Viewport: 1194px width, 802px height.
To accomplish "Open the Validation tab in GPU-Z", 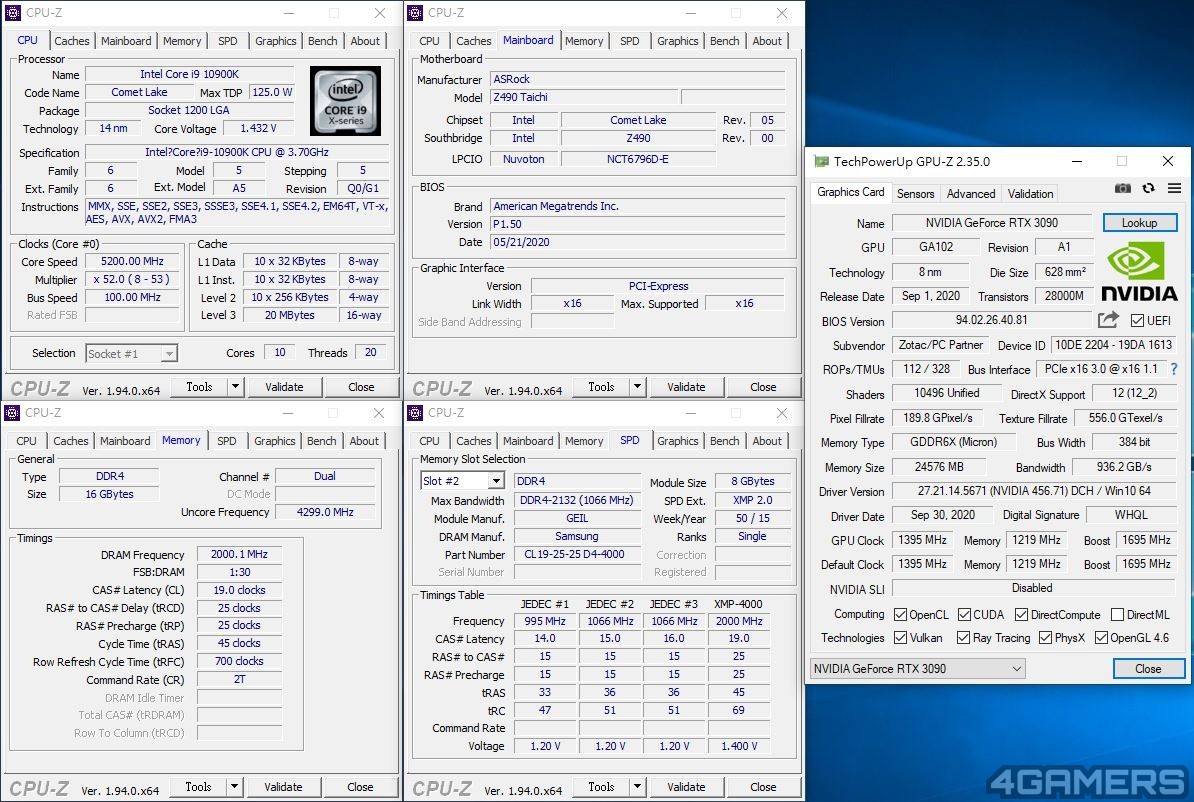I will (x=1030, y=193).
